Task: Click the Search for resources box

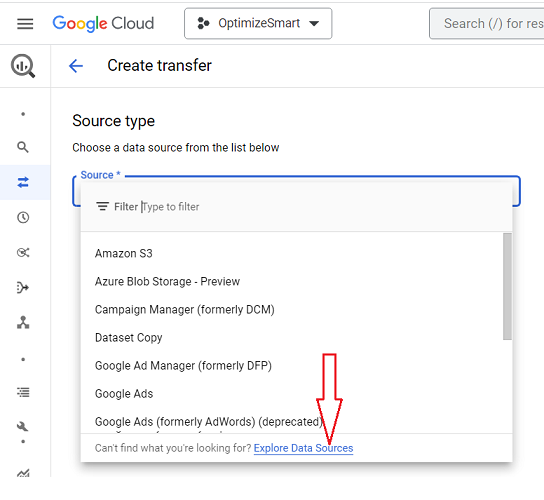Action: click(x=486, y=24)
